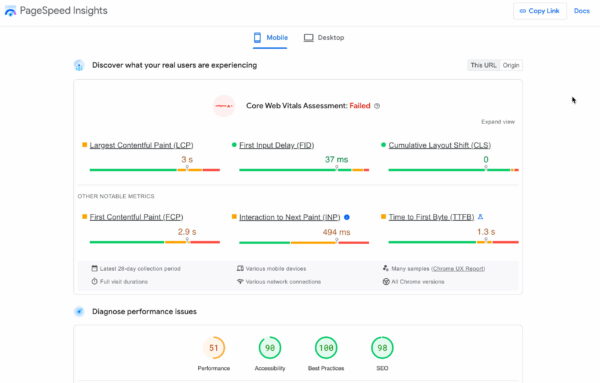
Task: Switch to the Desktop tab
Action: click(324, 37)
